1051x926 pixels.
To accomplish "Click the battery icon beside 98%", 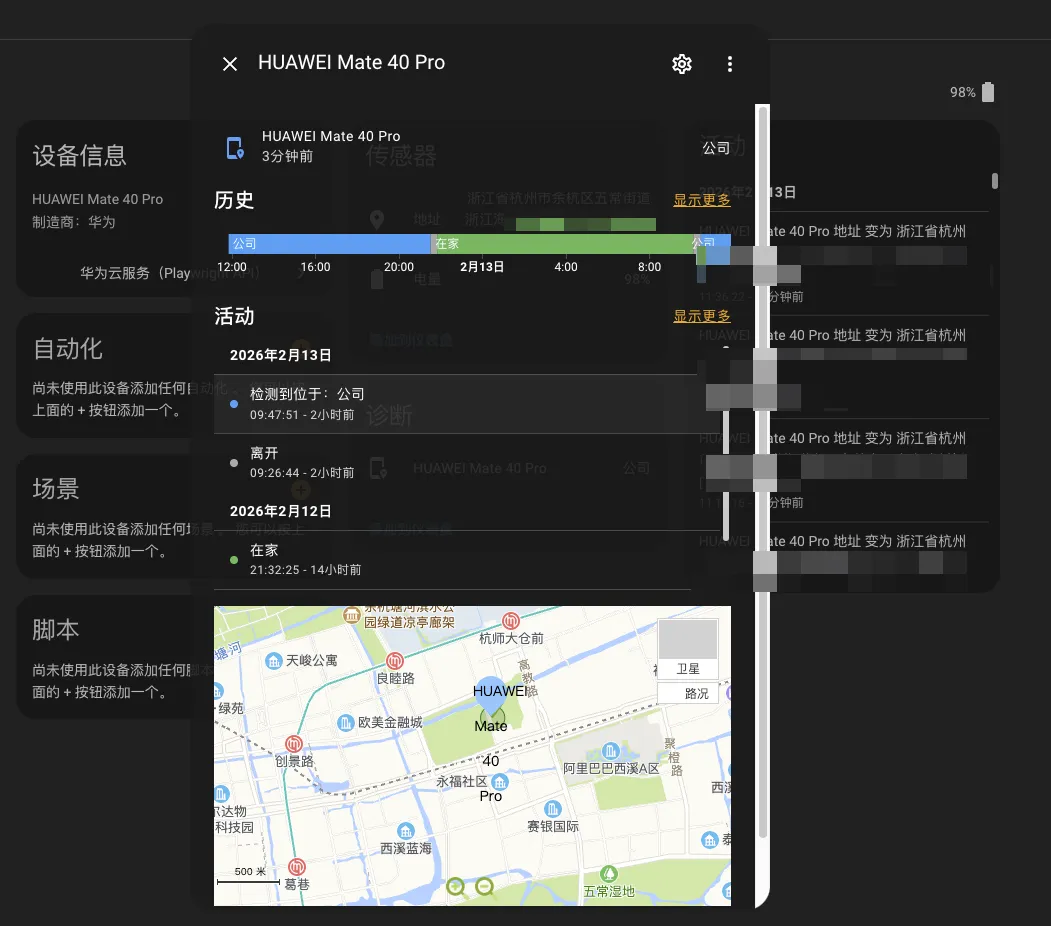I will point(988,92).
